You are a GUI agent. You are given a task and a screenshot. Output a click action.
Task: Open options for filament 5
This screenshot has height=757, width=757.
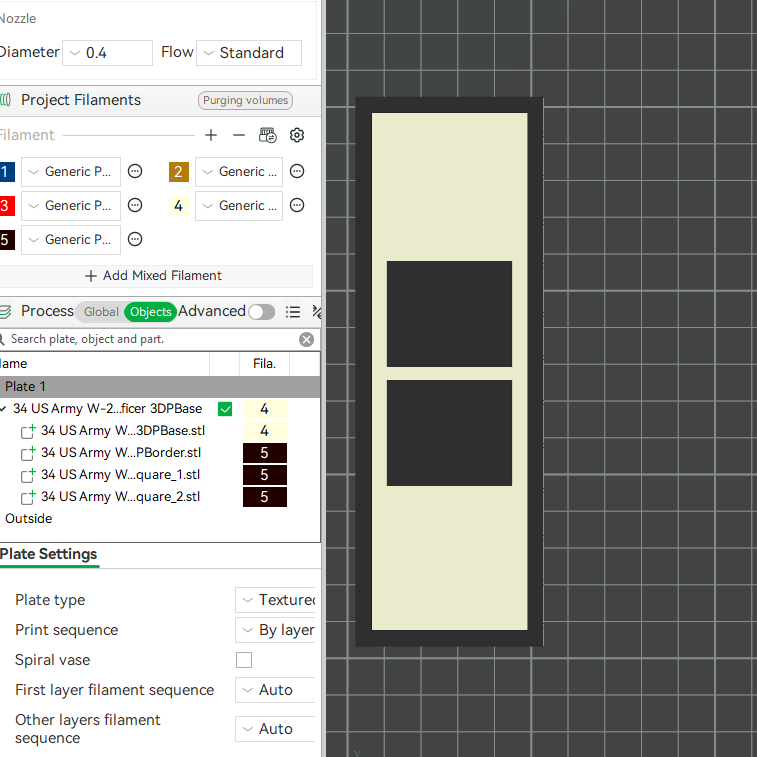[135, 239]
